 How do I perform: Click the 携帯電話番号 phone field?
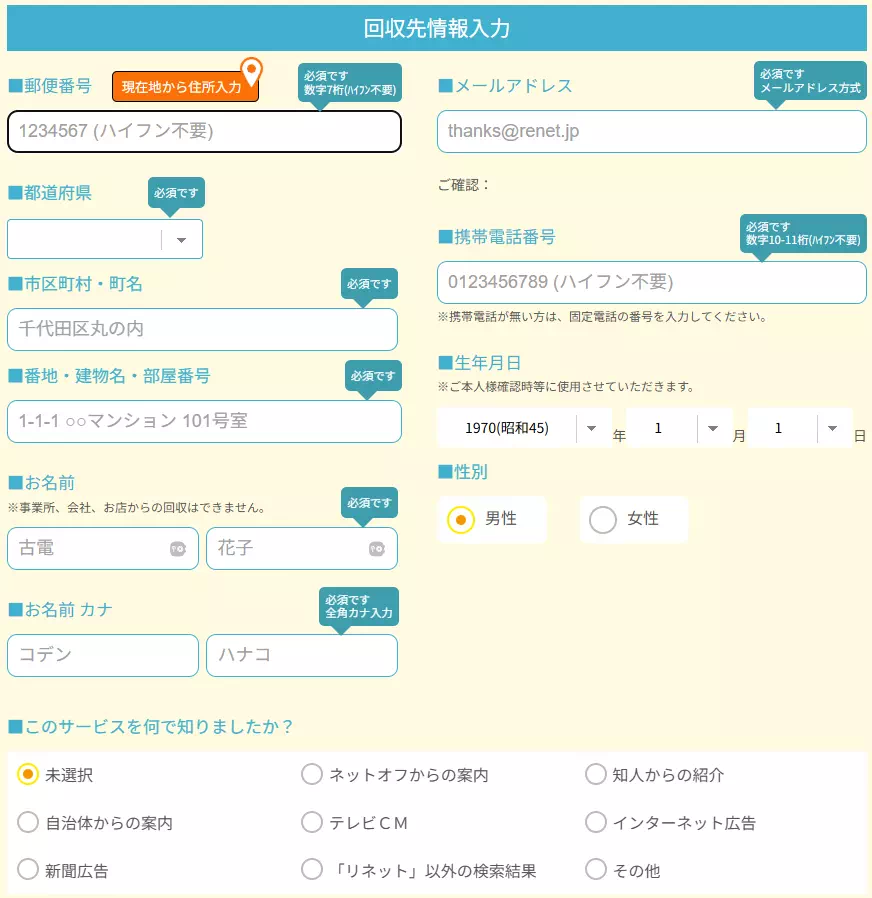(651, 282)
